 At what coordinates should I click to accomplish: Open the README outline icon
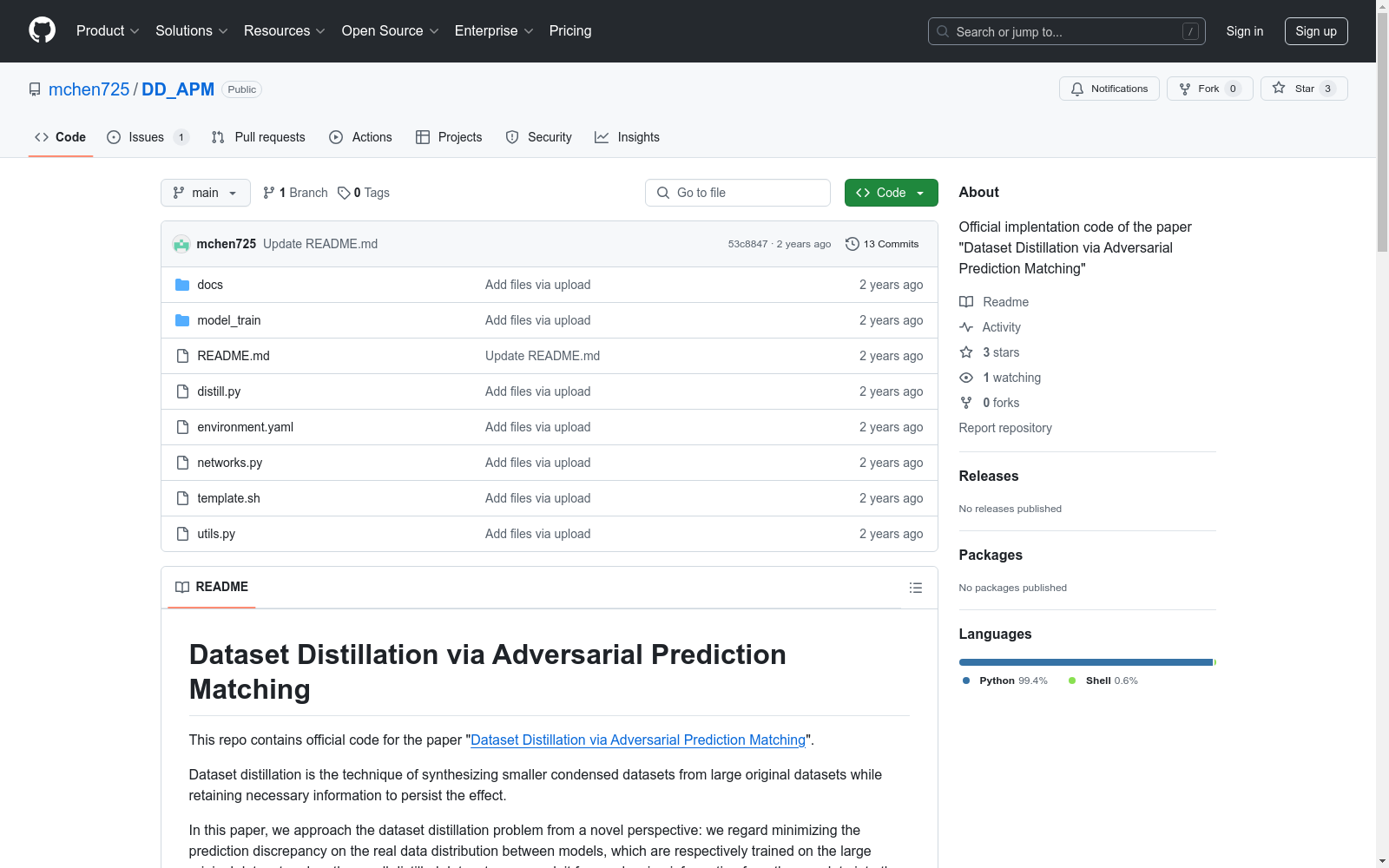click(915, 588)
